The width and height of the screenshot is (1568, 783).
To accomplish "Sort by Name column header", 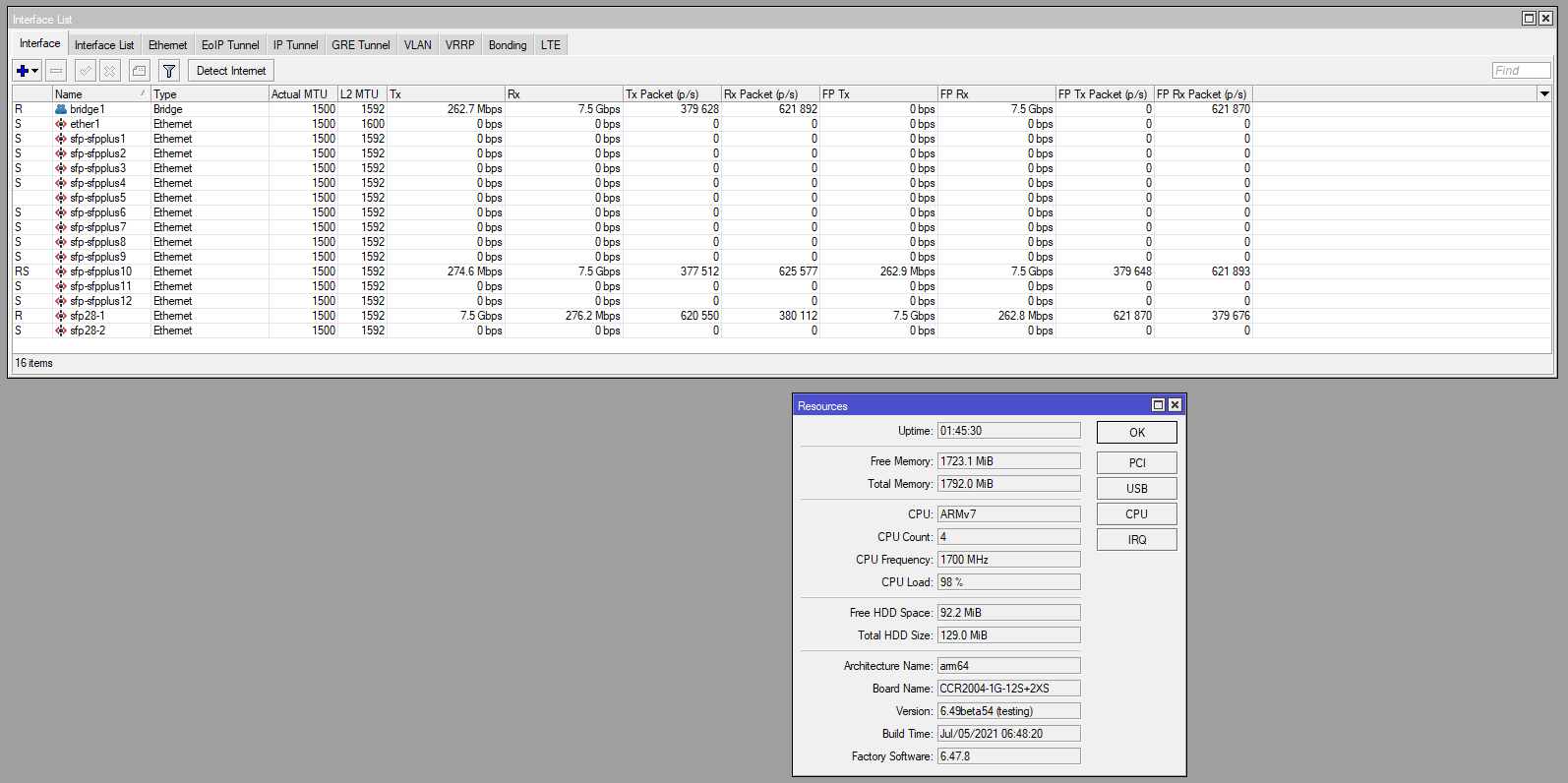I will pos(101,94).
